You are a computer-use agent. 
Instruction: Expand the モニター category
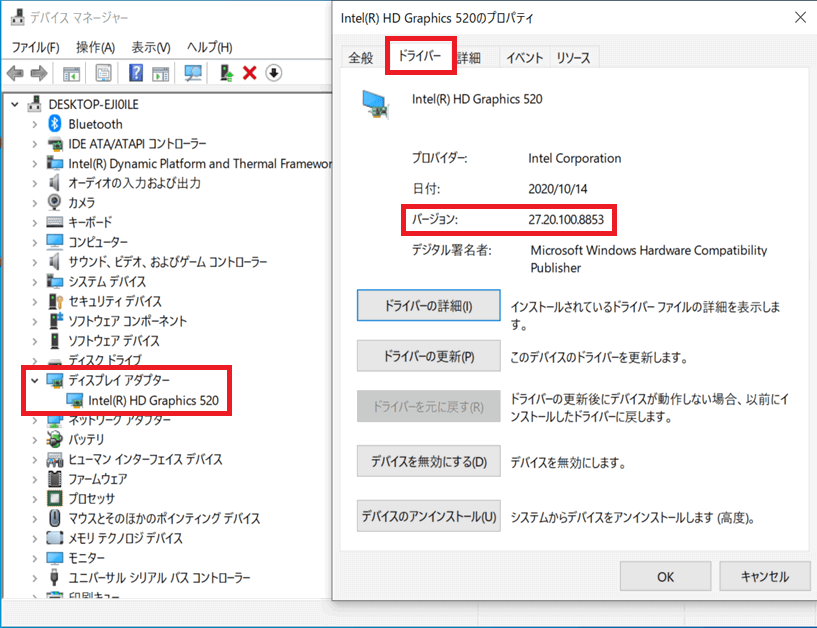[x=34, y=558]
